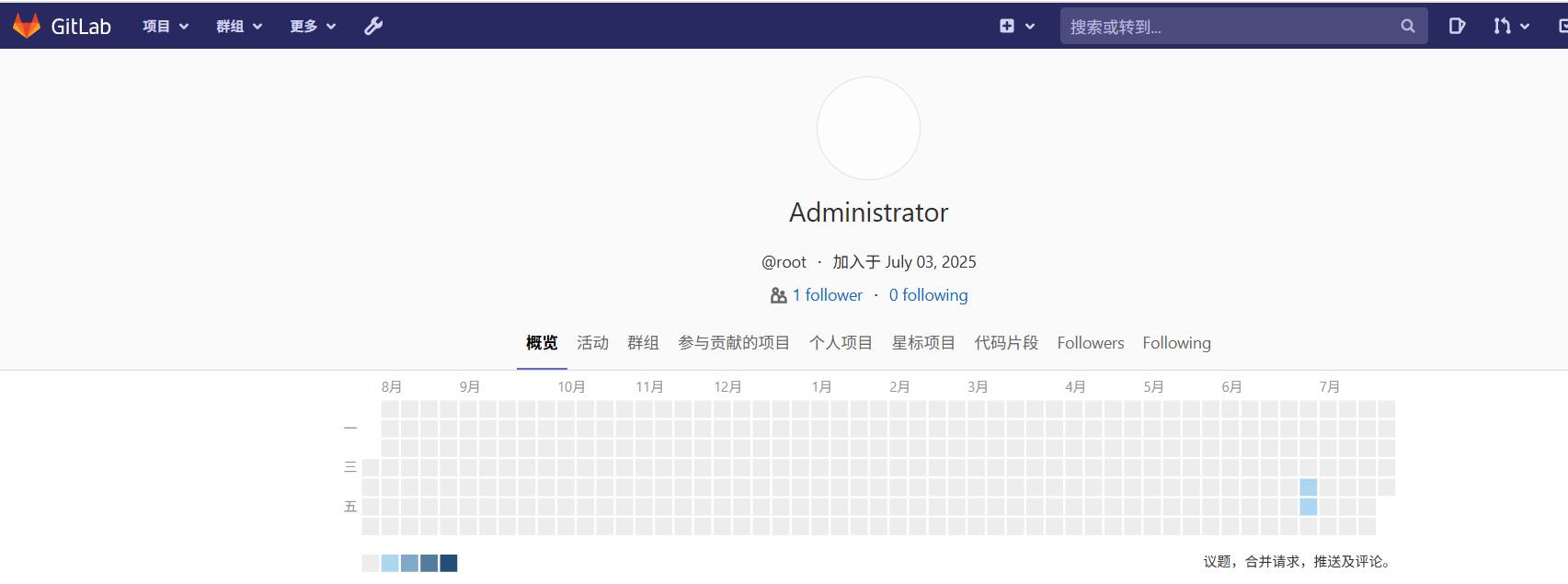Click the 五 weekday label
The image size is (1568, 584).
coord(350,507)
